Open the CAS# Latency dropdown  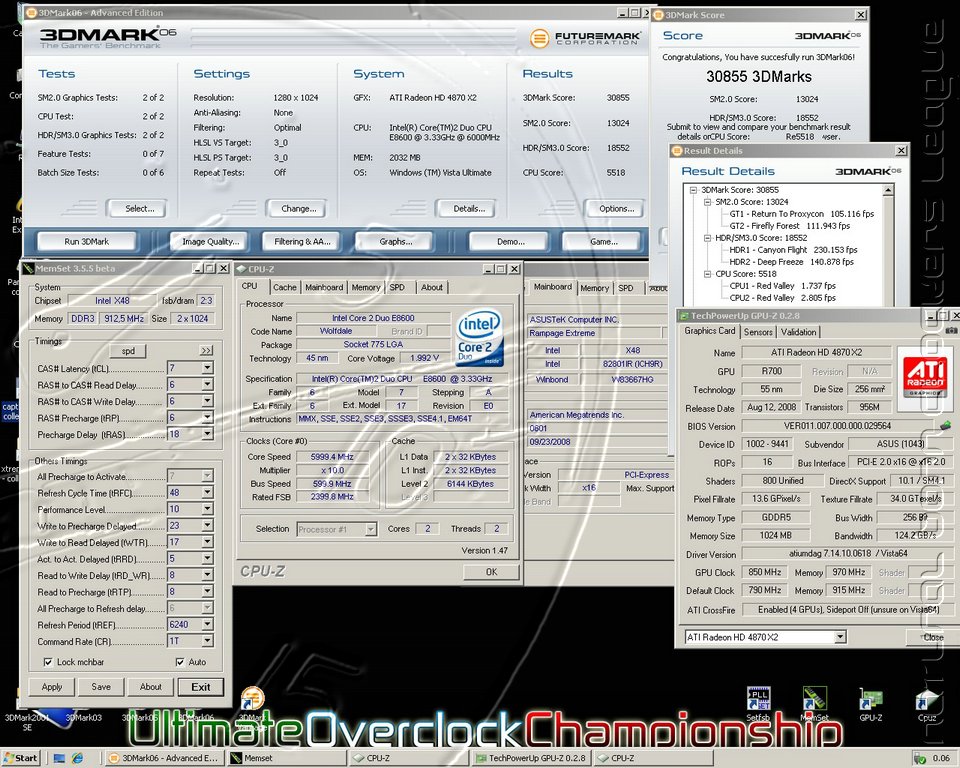pyautogui.click(x=208, y=367)
